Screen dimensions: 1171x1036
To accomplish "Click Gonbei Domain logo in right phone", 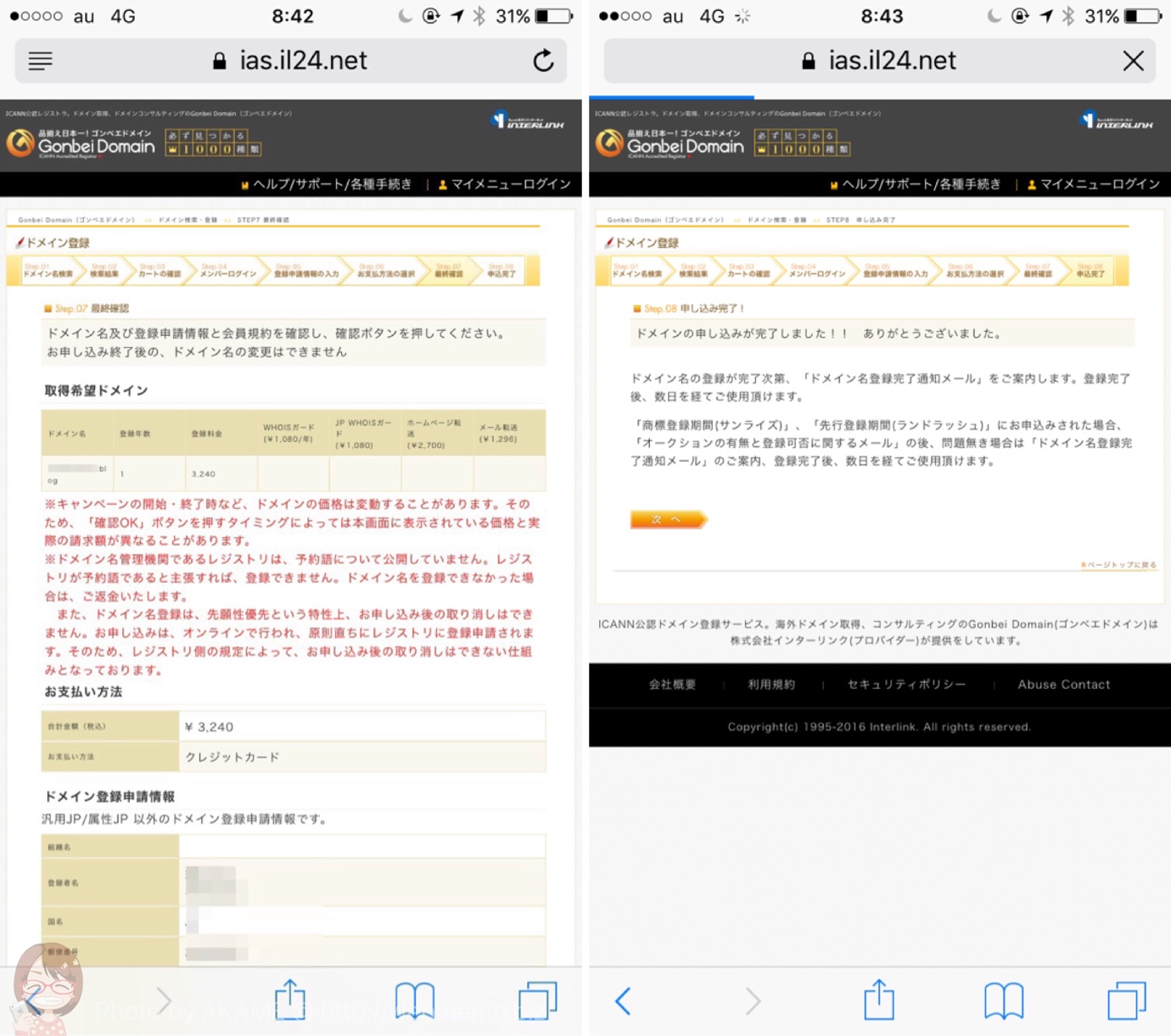I will (x=670, y=143).
